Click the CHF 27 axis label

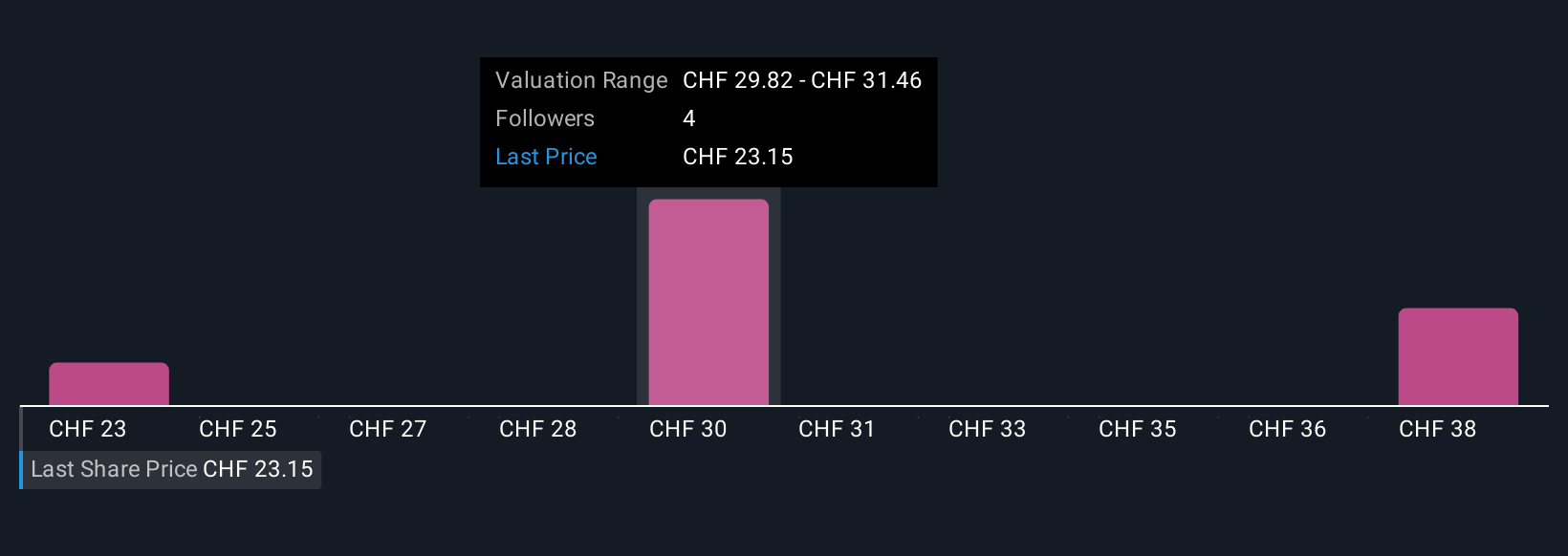point(388,429)
